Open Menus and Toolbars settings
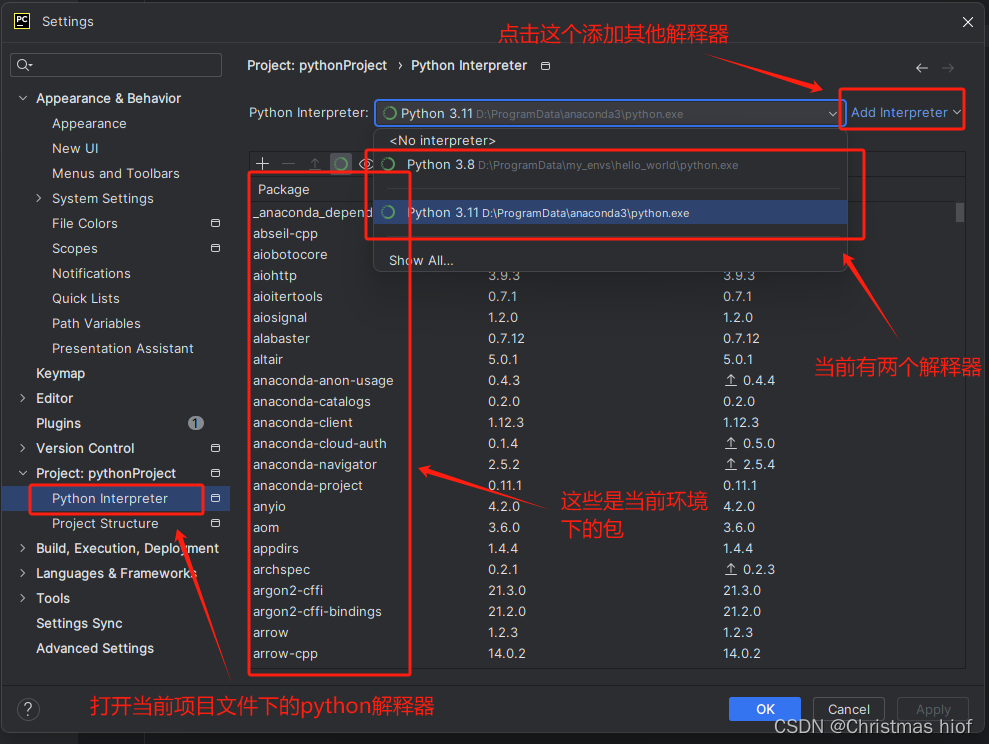This screenshot has height=744, width=989. point(115,173)
